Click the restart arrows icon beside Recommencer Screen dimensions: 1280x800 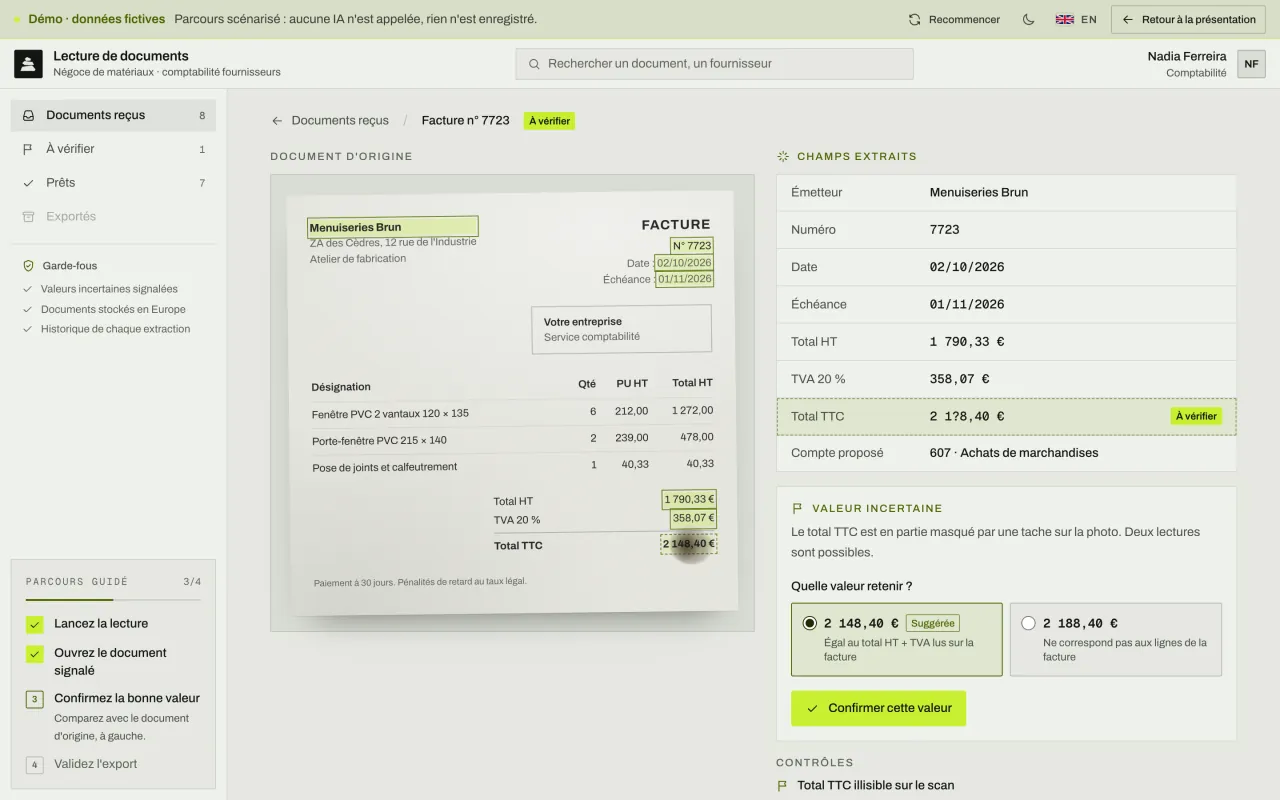click(914, 19)
